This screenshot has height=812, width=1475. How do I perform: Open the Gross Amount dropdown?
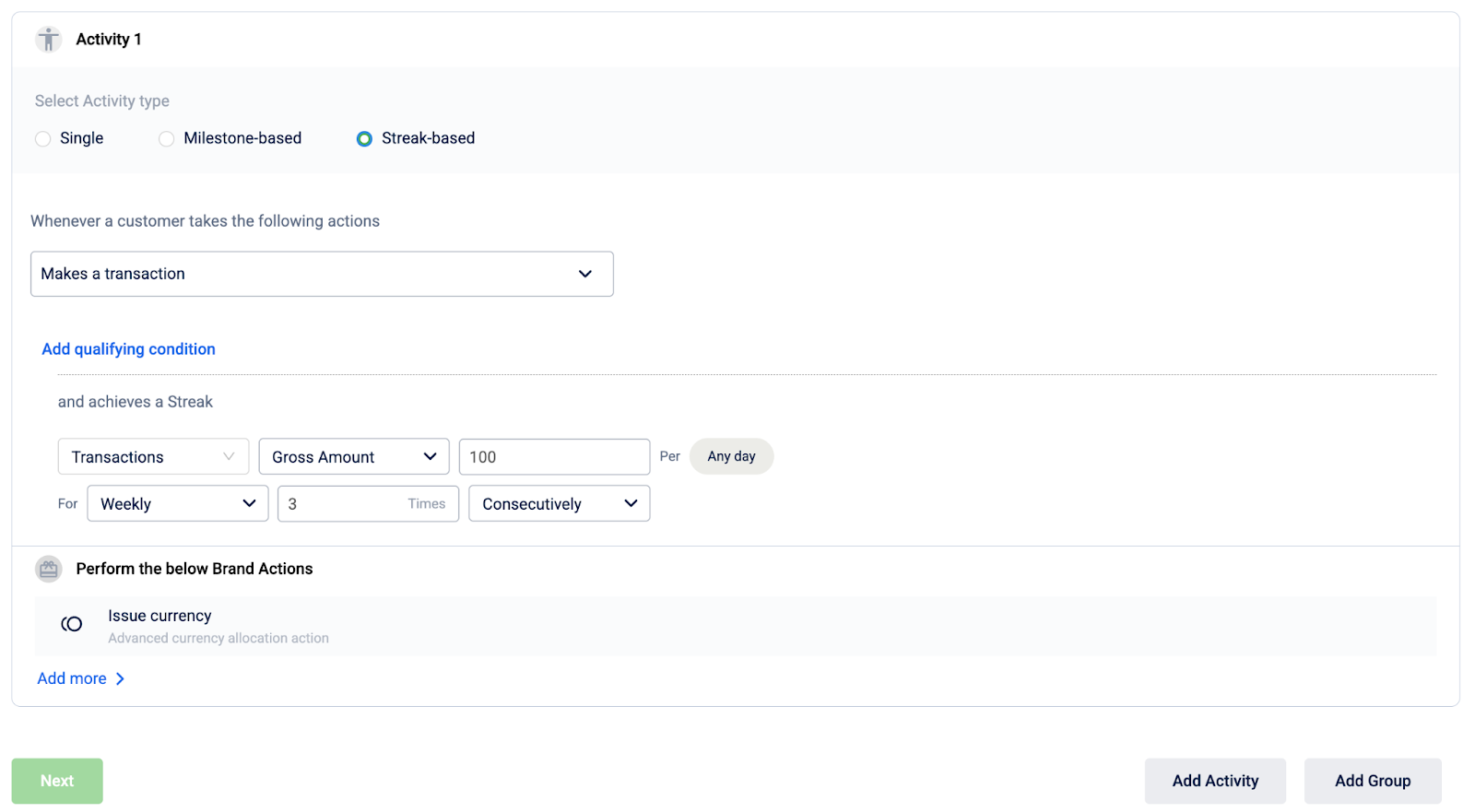354,457
